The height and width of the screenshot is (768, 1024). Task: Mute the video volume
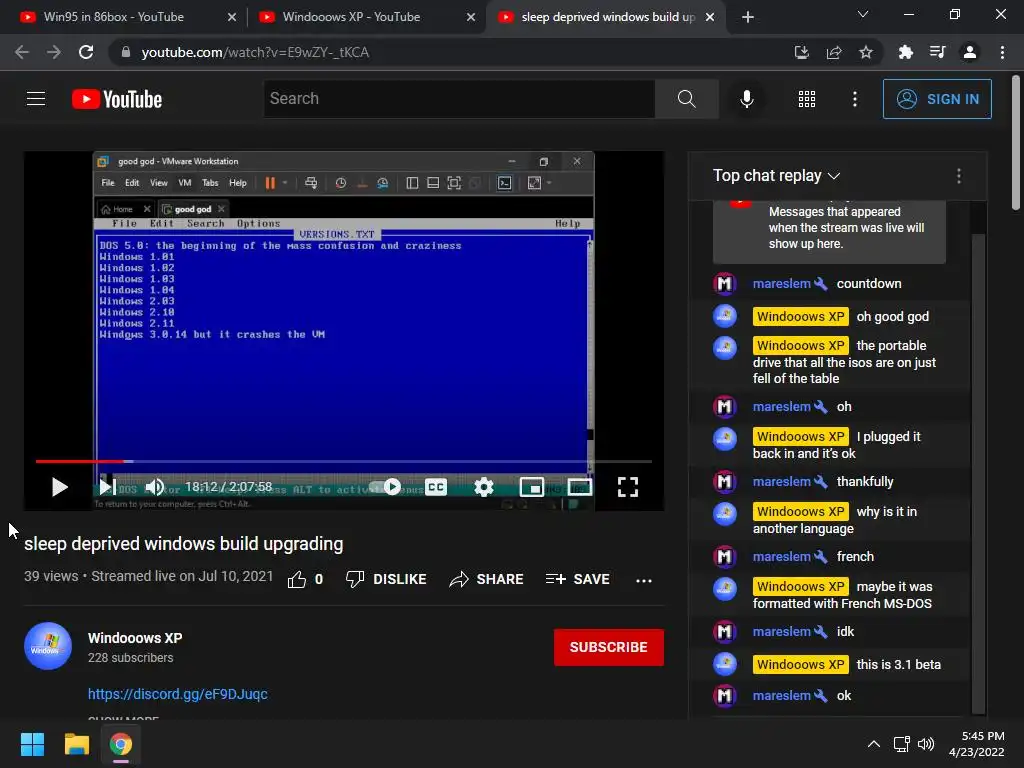click(x=155, y=487)
